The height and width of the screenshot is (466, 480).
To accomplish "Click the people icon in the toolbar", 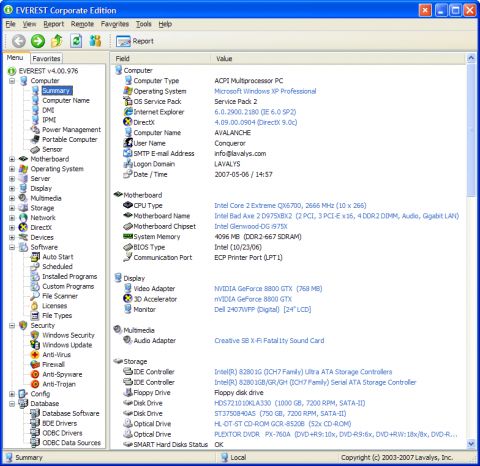I will (95, 41).
